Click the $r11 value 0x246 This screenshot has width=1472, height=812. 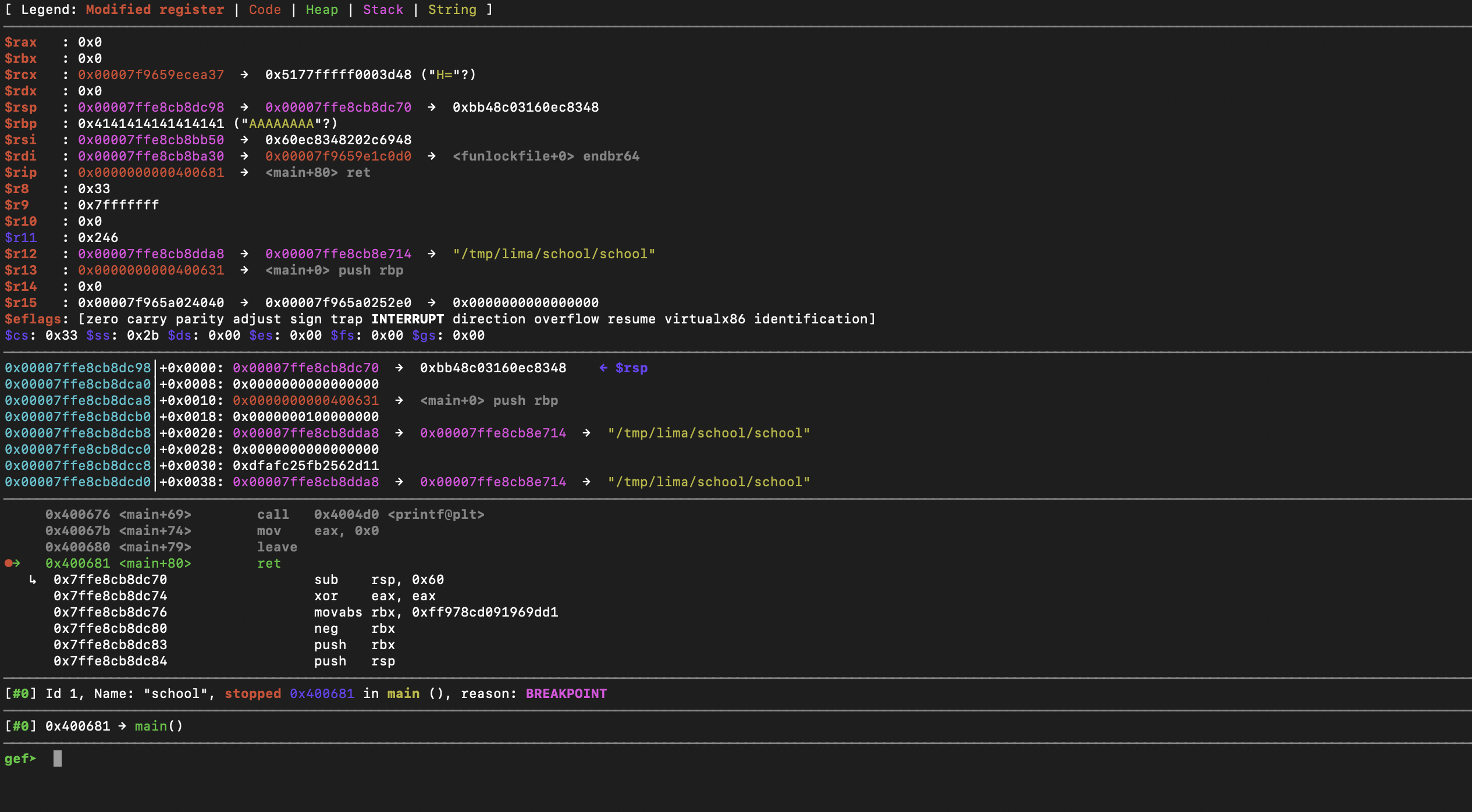[98, 238]
